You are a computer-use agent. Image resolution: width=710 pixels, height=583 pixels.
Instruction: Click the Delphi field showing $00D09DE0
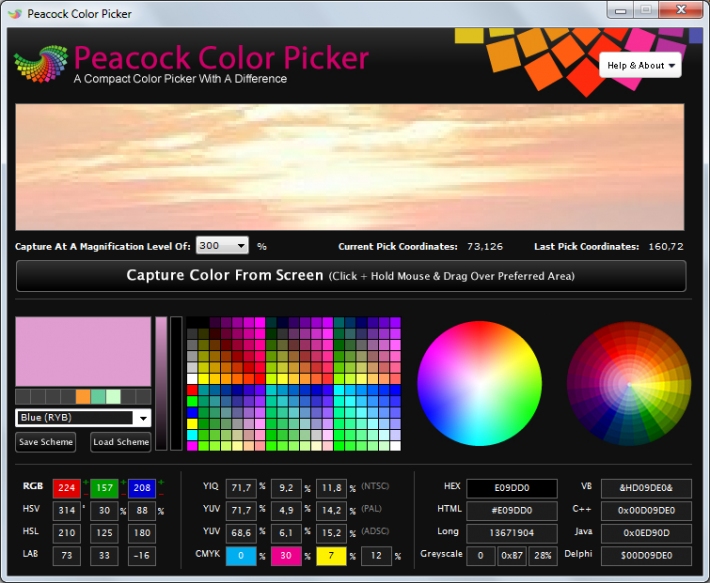pos(646,556)
